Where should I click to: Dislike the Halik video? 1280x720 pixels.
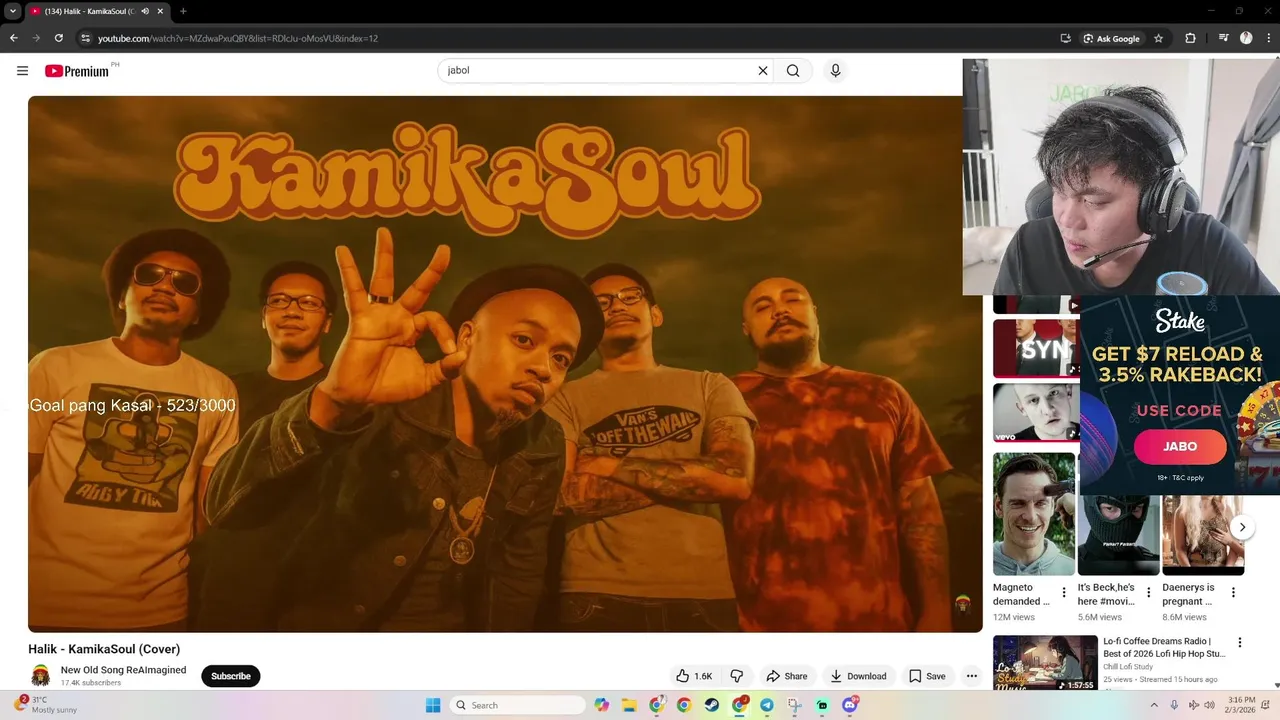[737, 676]
